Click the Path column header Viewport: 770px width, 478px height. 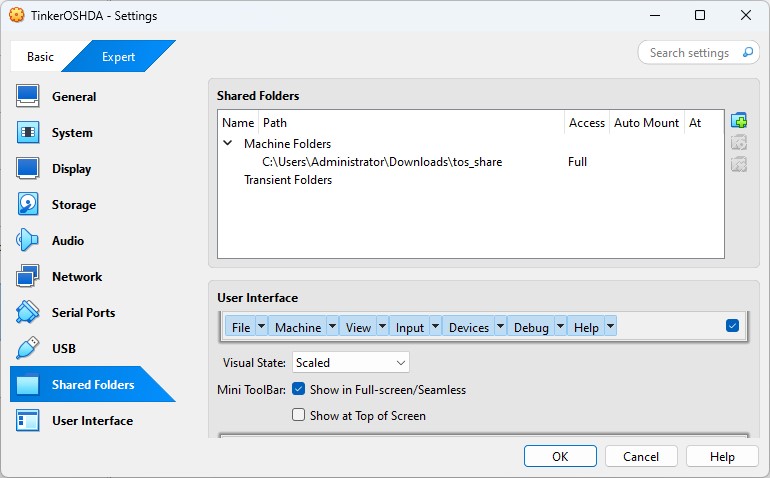click(x=412, y=122)
